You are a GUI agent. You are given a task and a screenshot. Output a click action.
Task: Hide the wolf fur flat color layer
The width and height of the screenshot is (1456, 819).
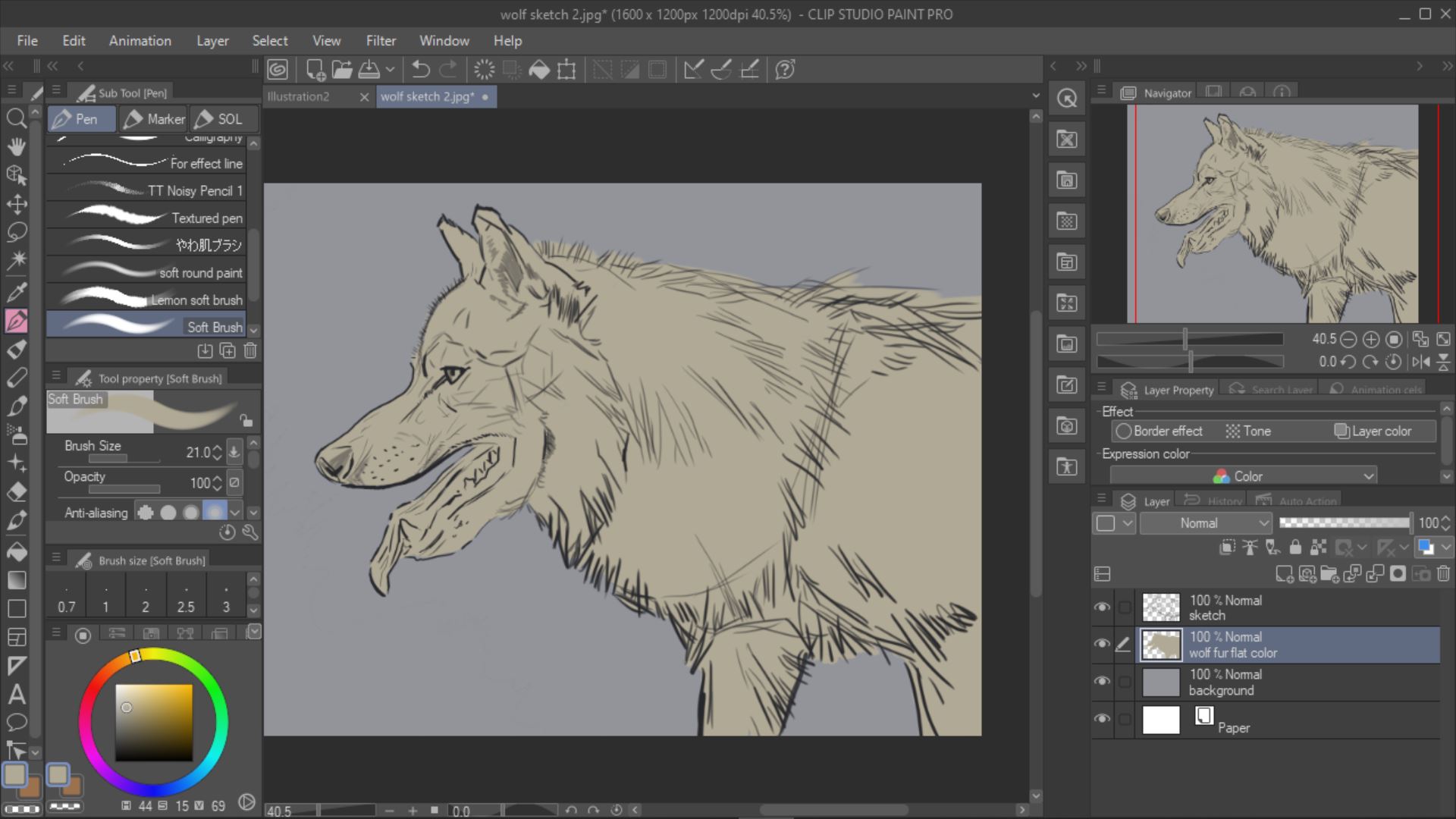tap(1102, 644)
